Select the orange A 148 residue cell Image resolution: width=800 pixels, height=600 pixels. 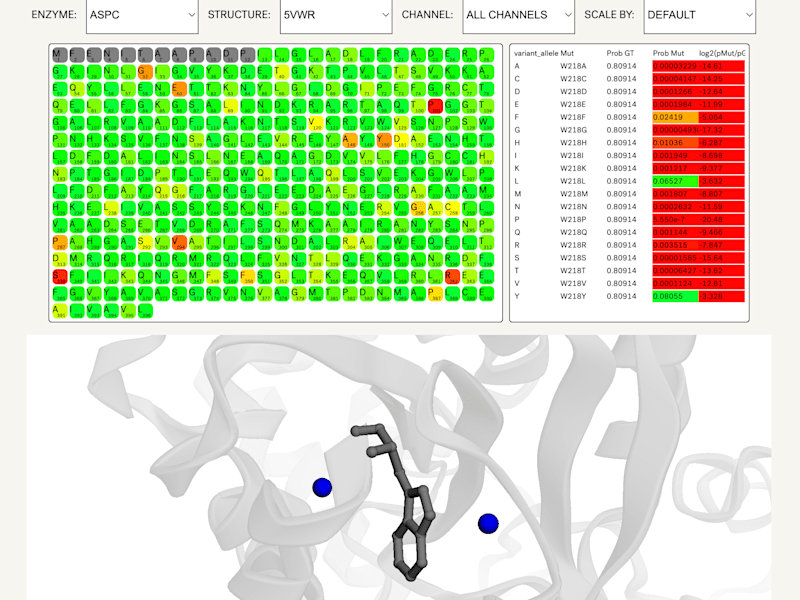pos(350,140)
